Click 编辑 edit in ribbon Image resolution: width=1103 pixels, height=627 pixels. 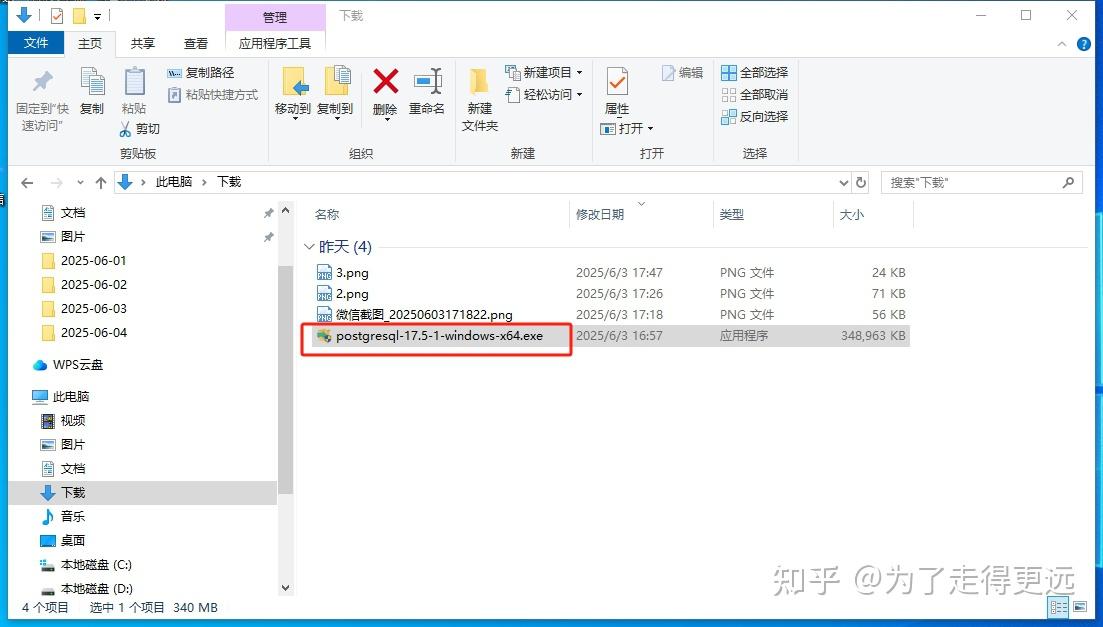(x=682, y=72)
